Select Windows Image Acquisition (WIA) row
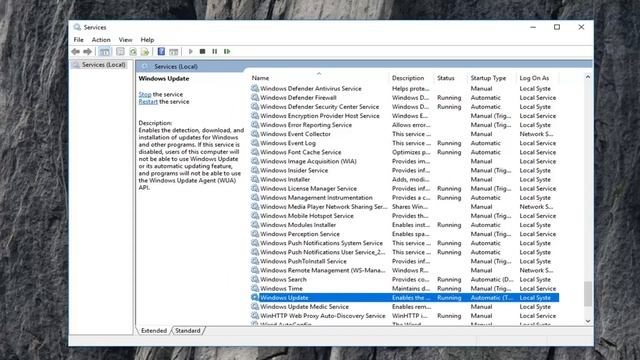The width and height of the screenshot is (640, 360). pos(404,161)
